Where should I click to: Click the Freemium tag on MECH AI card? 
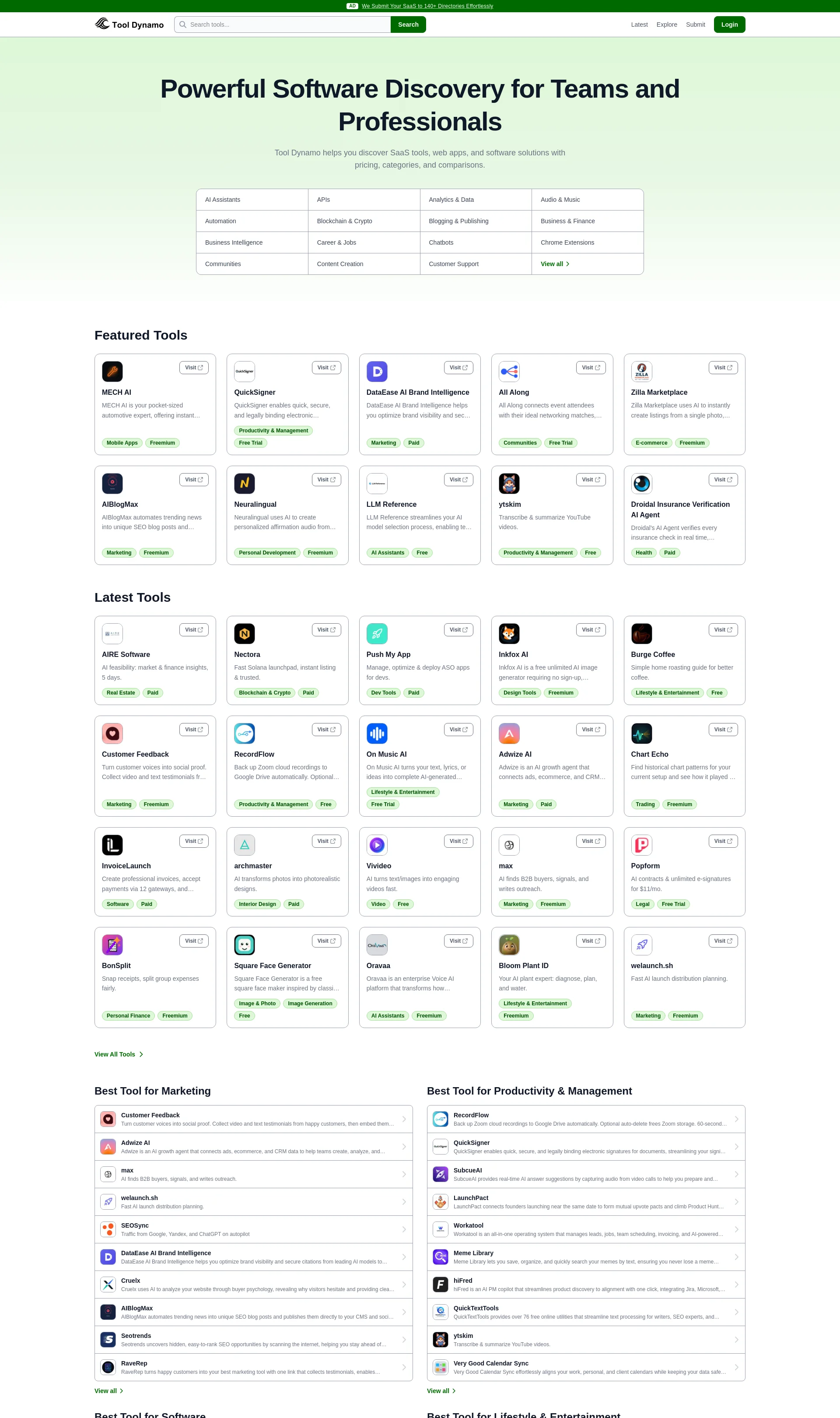pyautogui.click(x=162, y=442)
